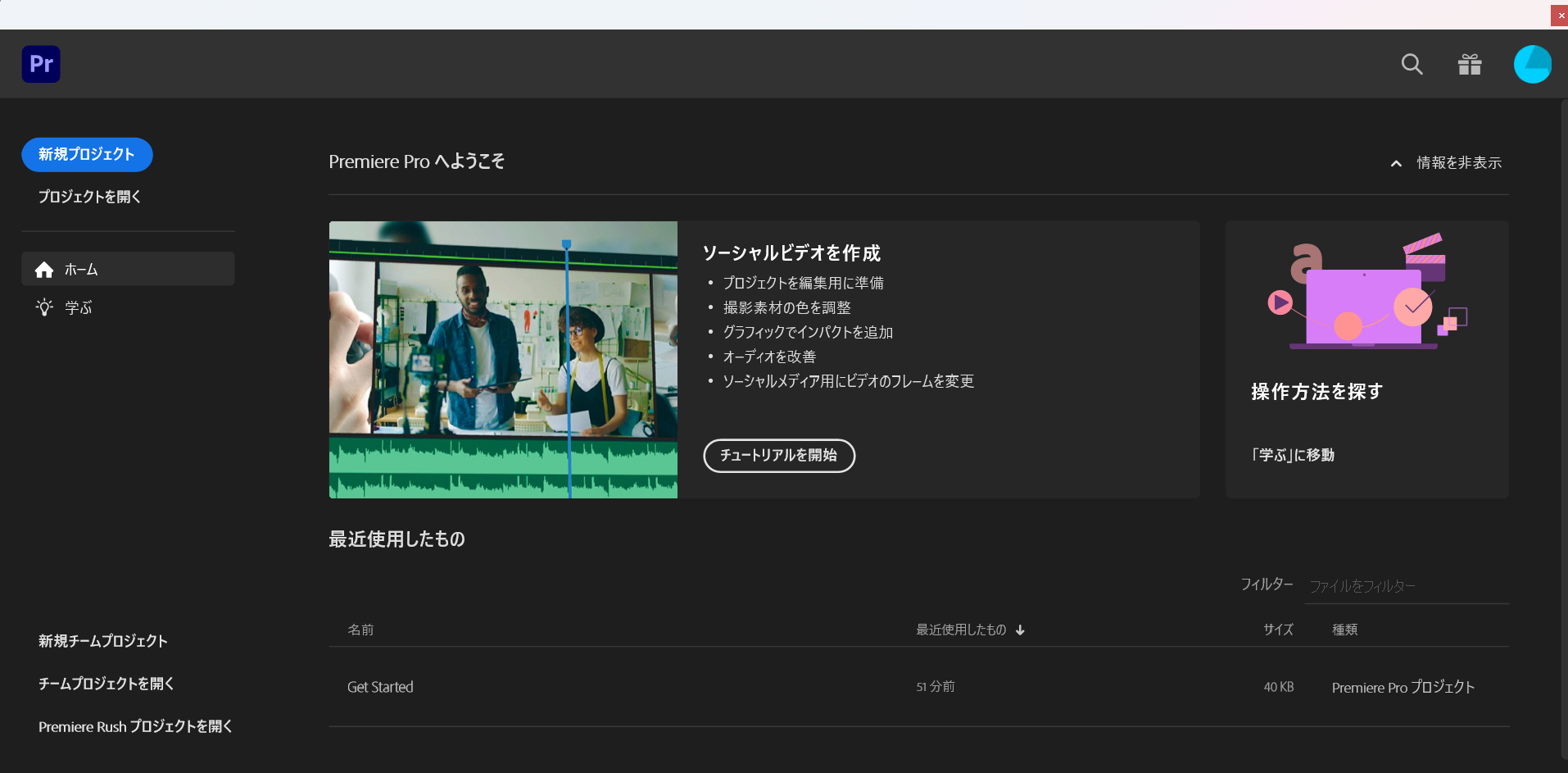Click チームプロジェクトを開く

[106, 684]
